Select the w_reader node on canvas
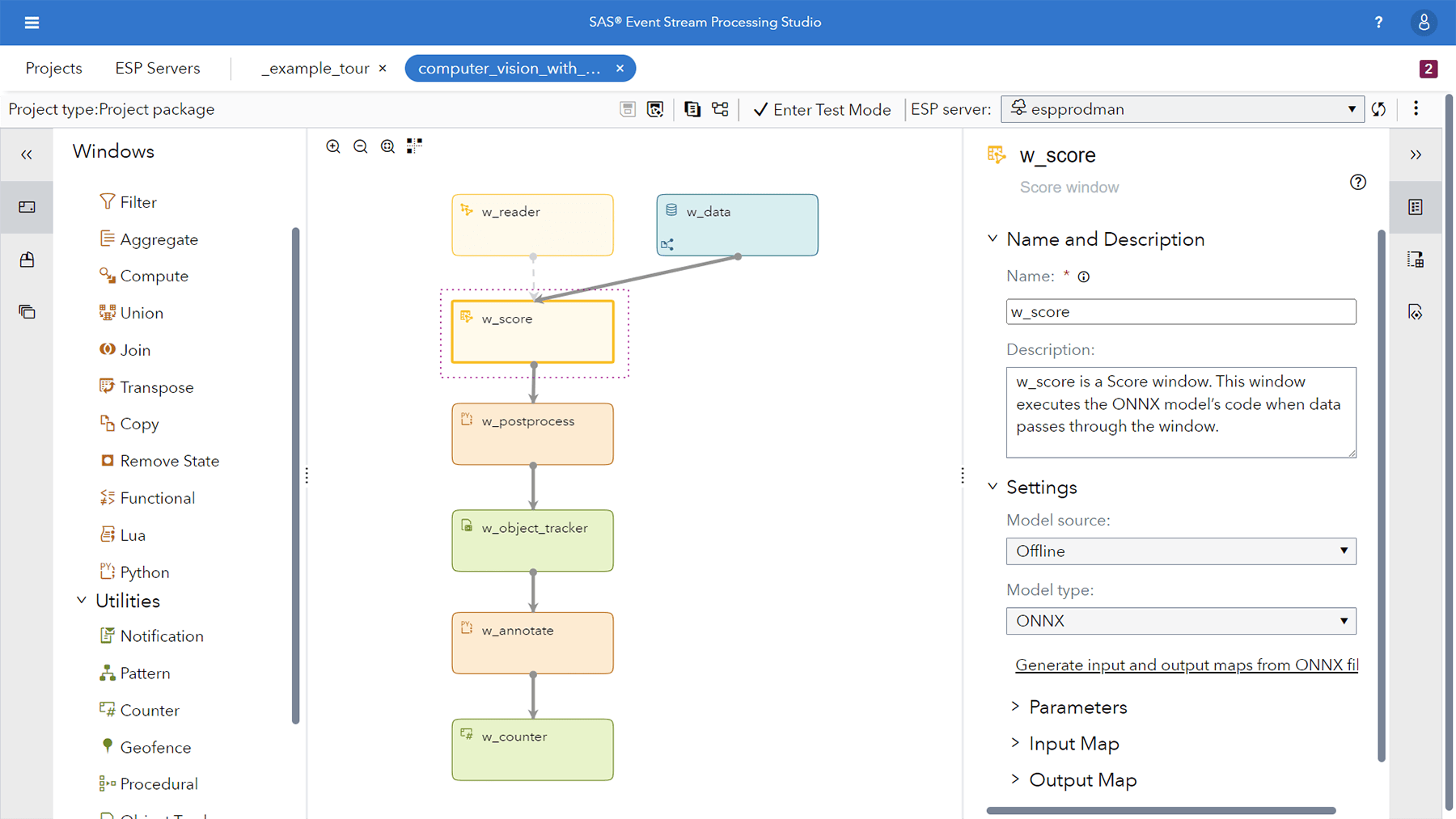This screenshot has width=1456, height=819. pyautogui.click(x=532, y=225)
